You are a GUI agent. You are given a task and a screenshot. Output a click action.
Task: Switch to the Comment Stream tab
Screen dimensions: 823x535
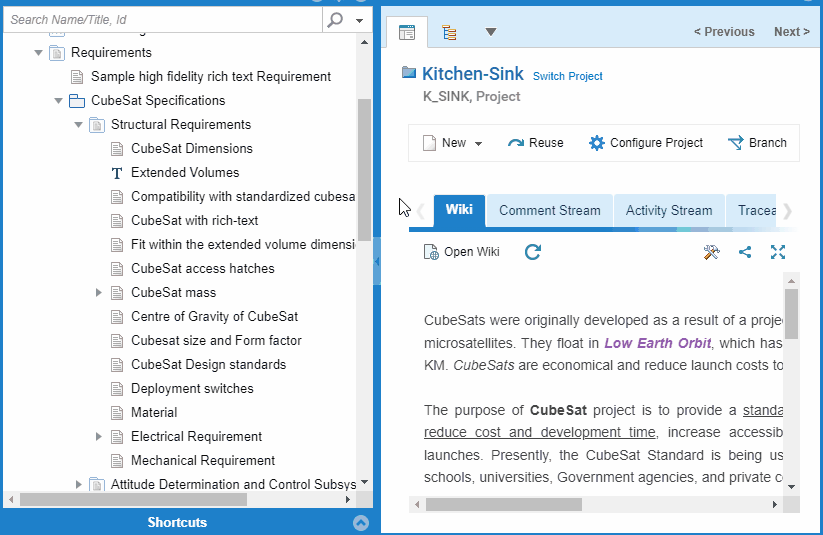click(x=550, y=211)
